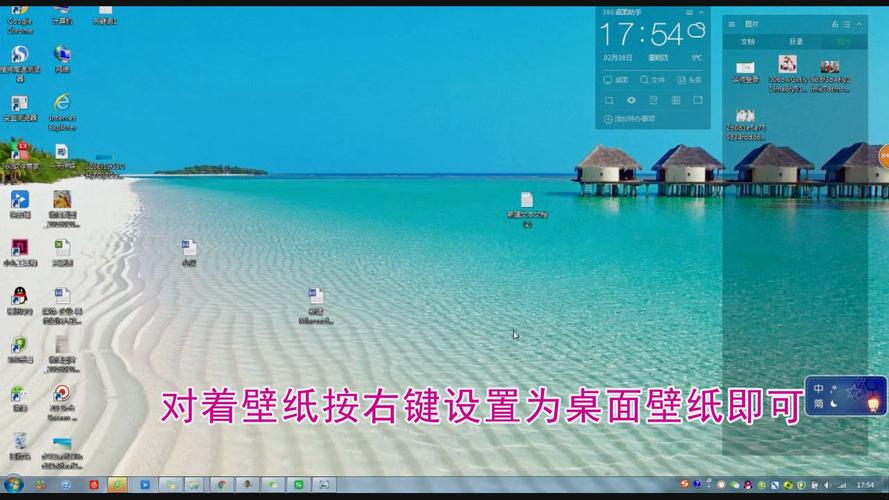Click the square icon at row end in 360 widget

[x=698, y=100]
